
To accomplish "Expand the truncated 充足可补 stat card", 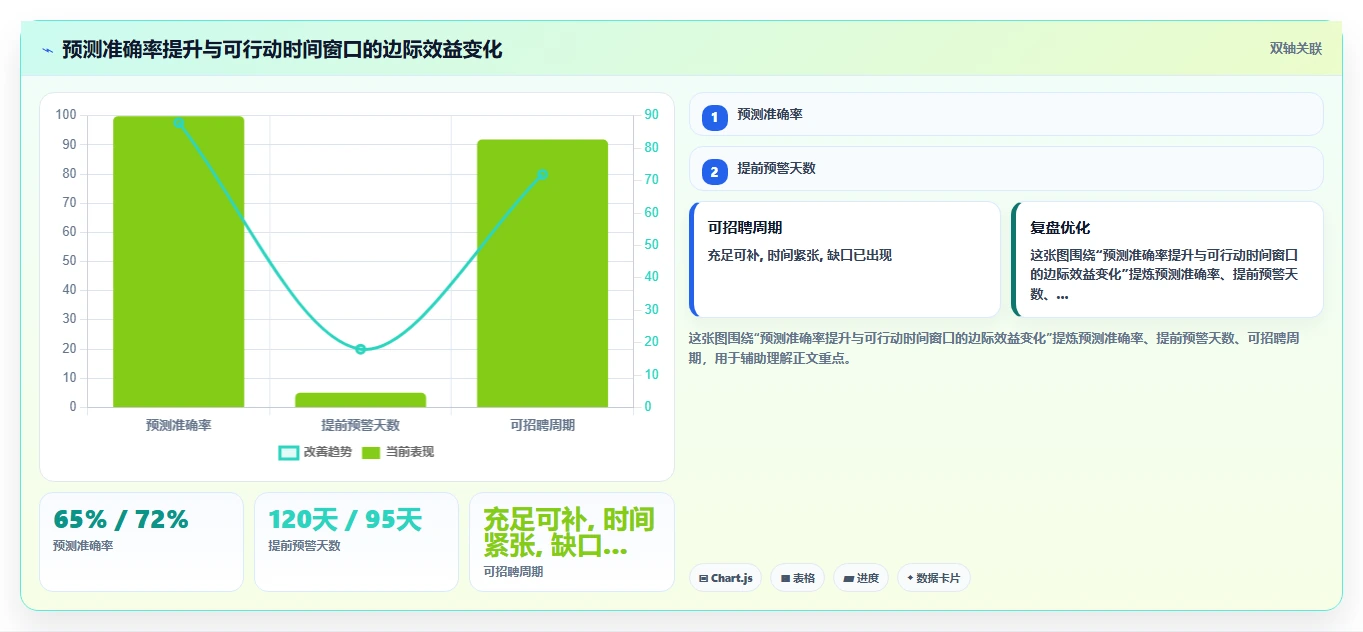I will point(572,542).
